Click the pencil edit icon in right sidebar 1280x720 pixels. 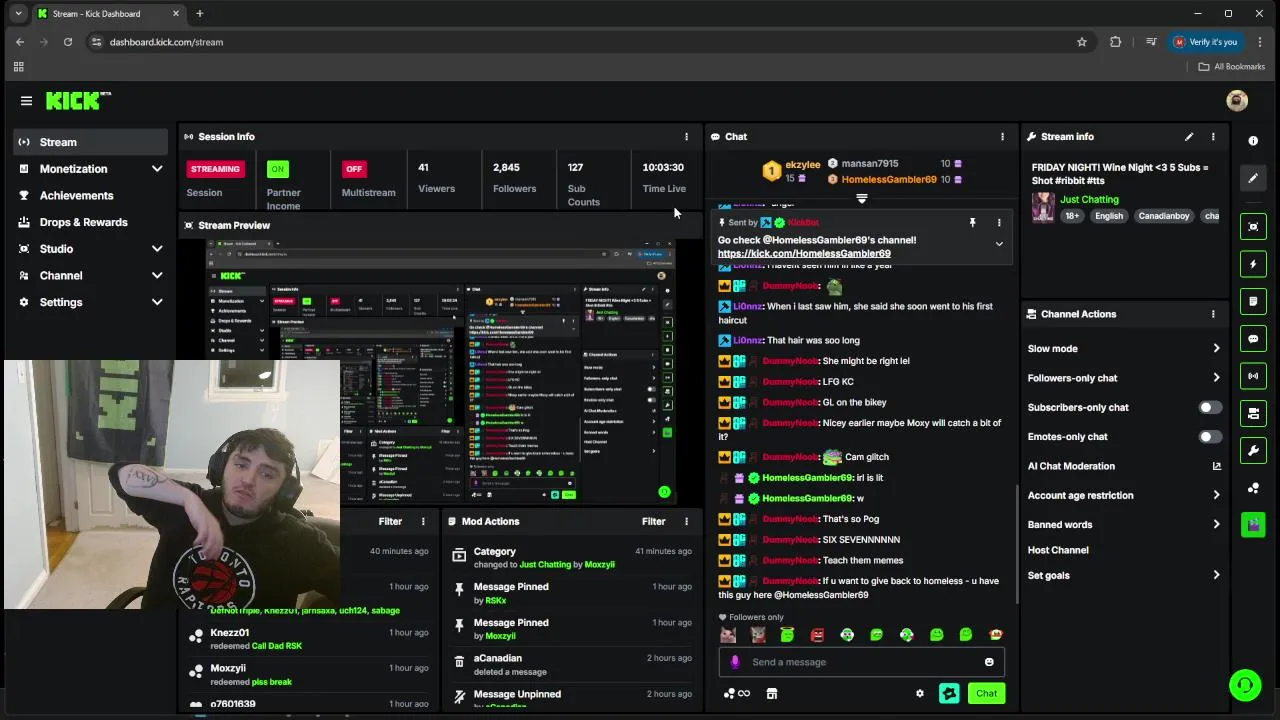1253,178
